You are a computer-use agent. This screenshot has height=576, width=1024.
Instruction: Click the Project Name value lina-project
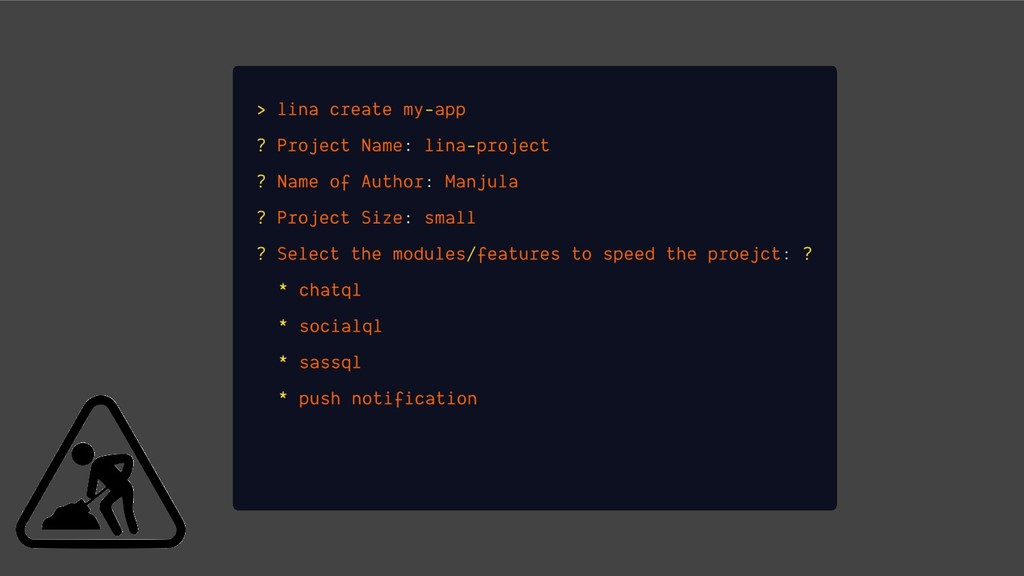pos(487,146)
